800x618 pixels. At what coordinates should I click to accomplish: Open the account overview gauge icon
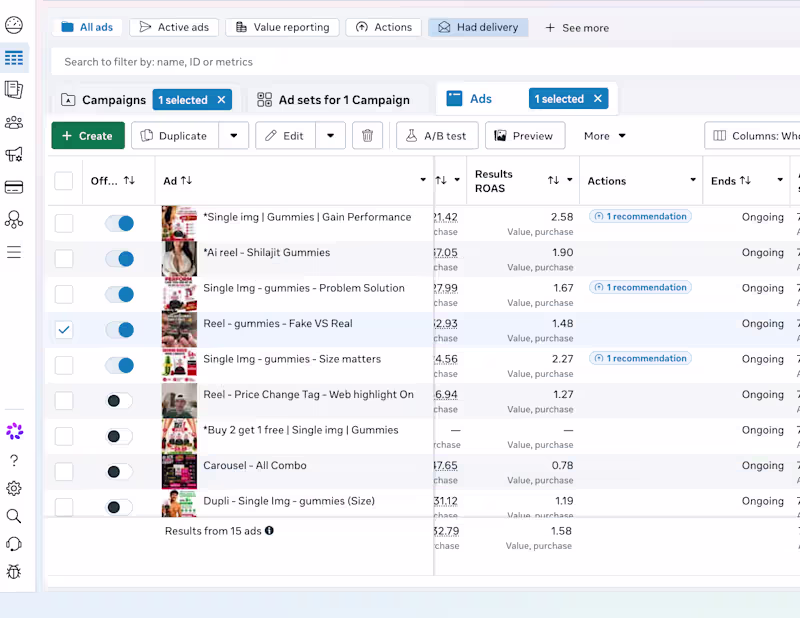[x=14, y=24]
